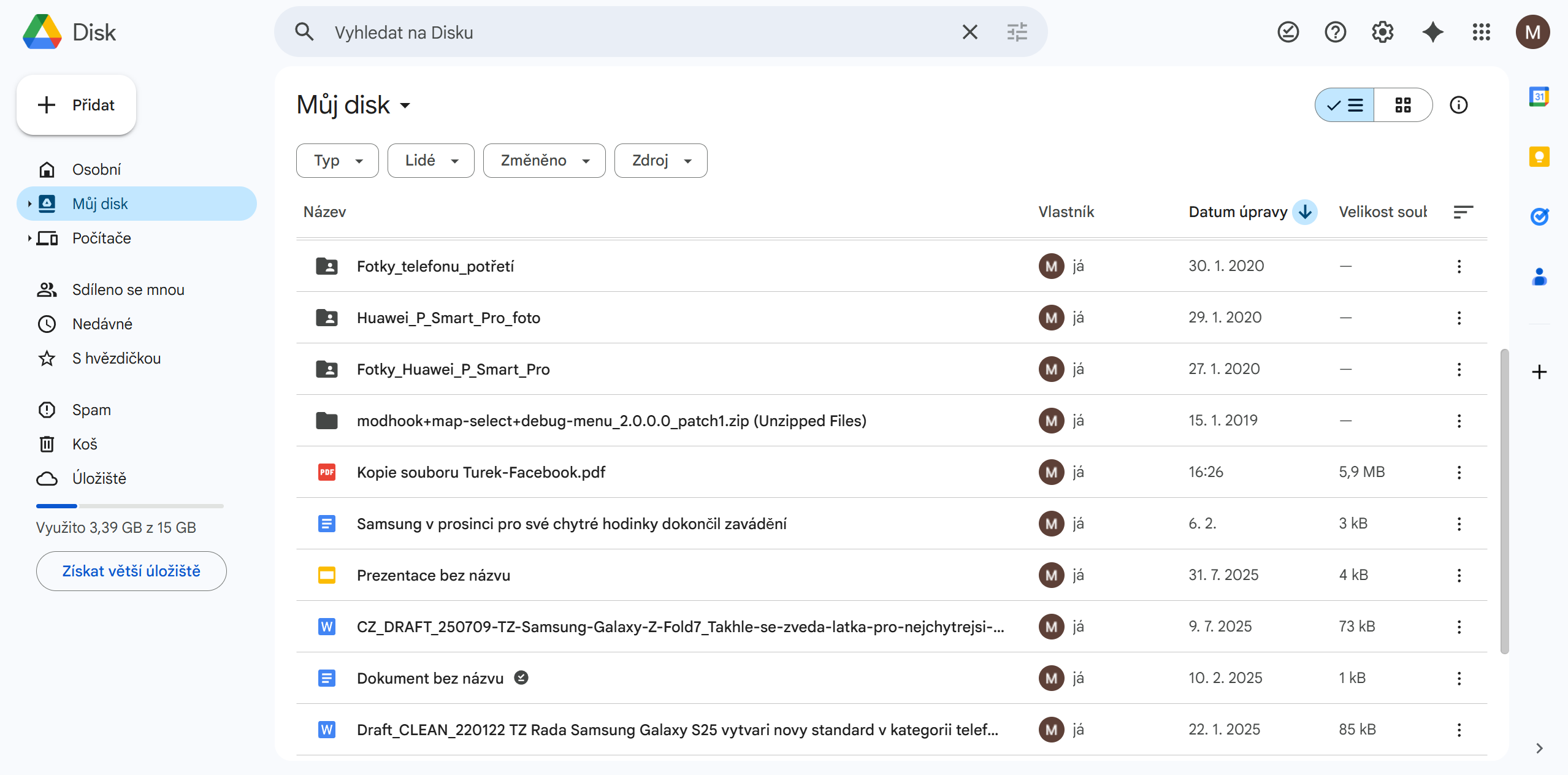Viewport: 1568px width, 775px height.
Task: Click the storage usage progress bar
Action: click(x=129, y=506)
